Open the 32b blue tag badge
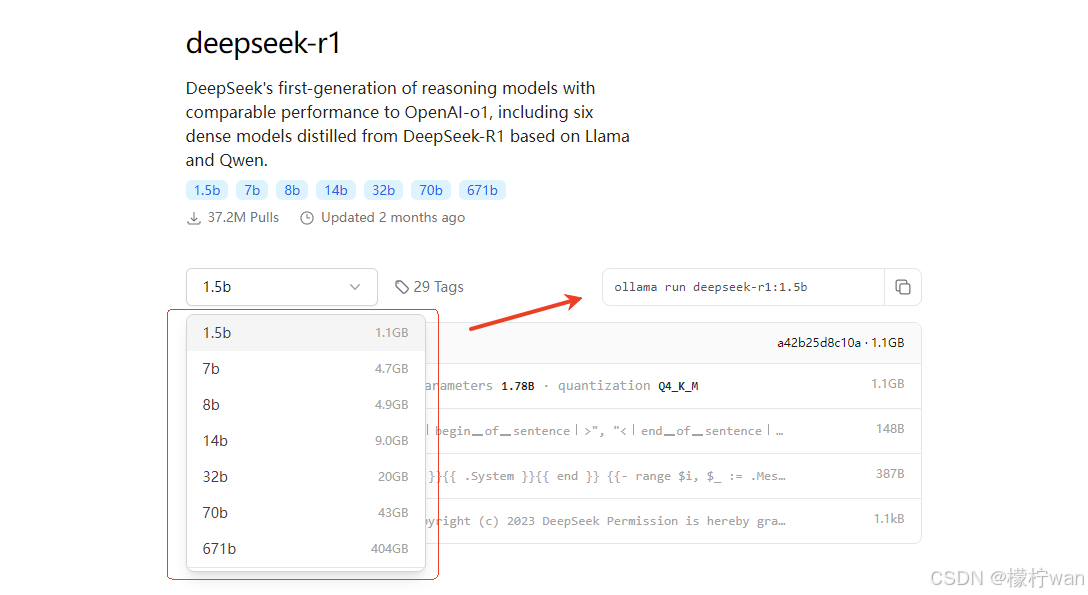 [383, 190]
